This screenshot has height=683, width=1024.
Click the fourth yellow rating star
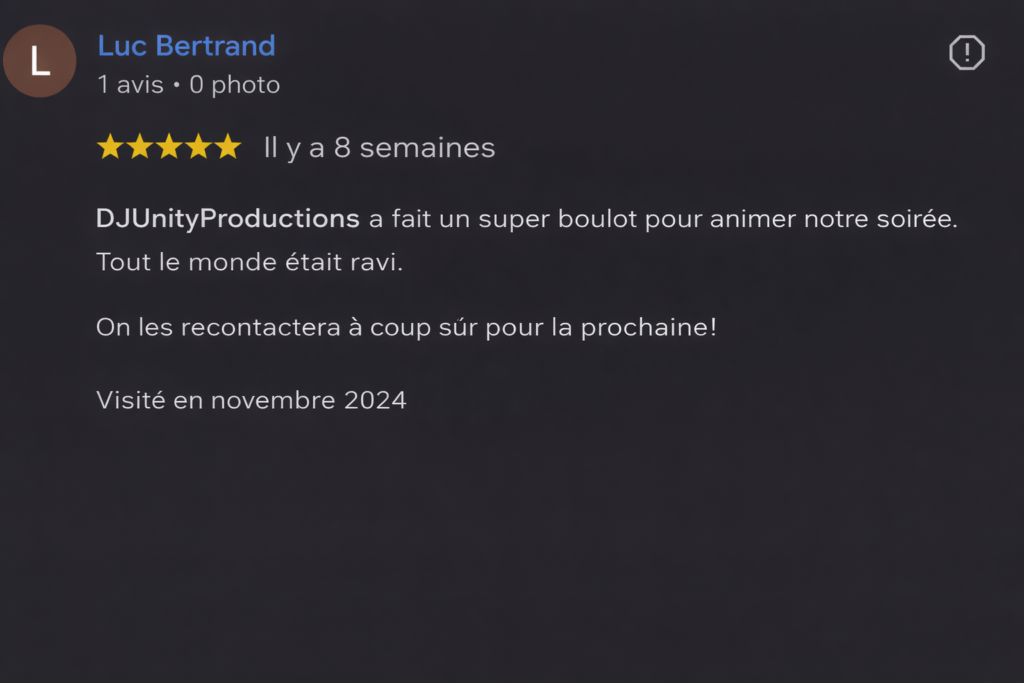(199, 148)
